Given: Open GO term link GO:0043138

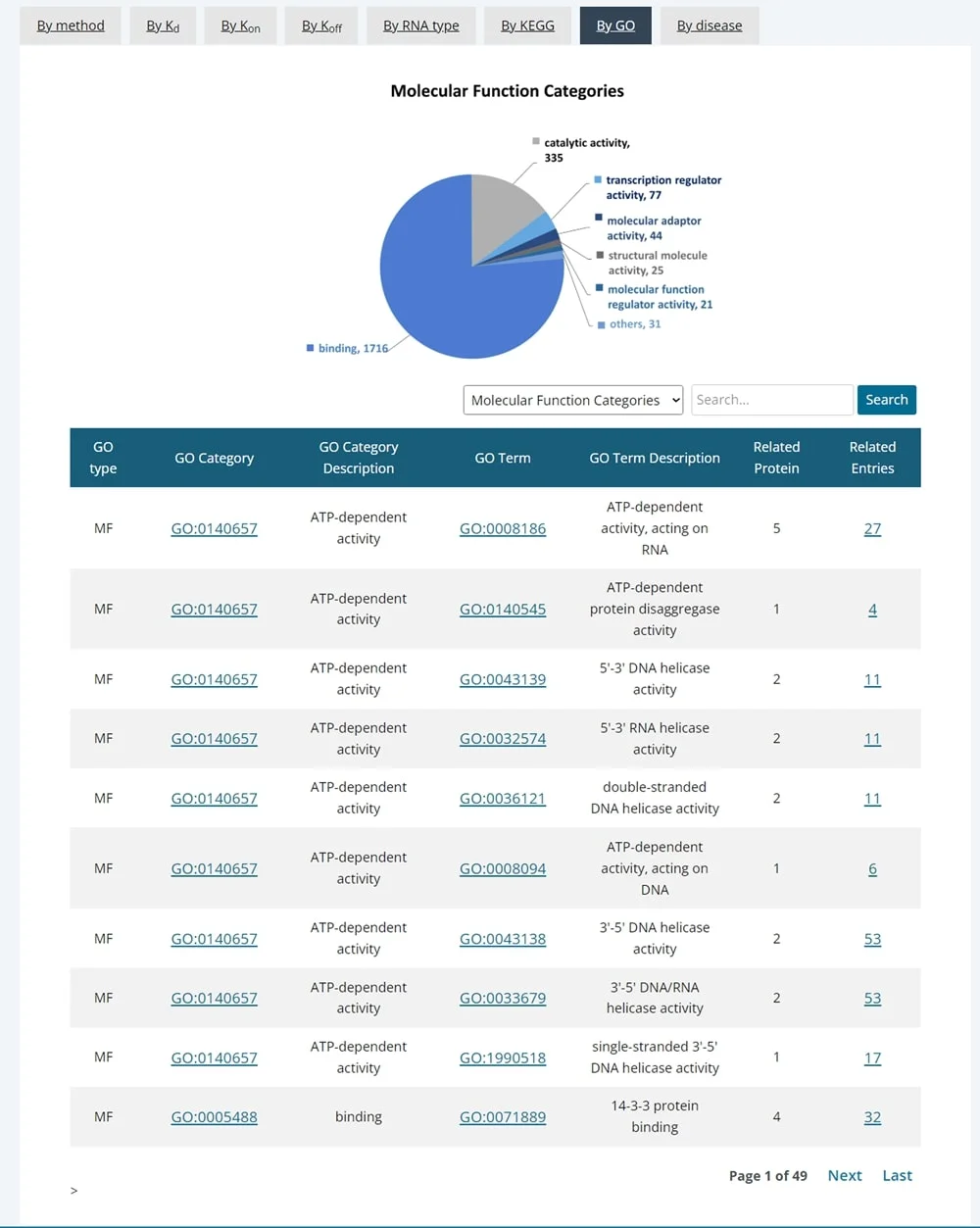Looking at the screenshot, I should coord(503,939).
